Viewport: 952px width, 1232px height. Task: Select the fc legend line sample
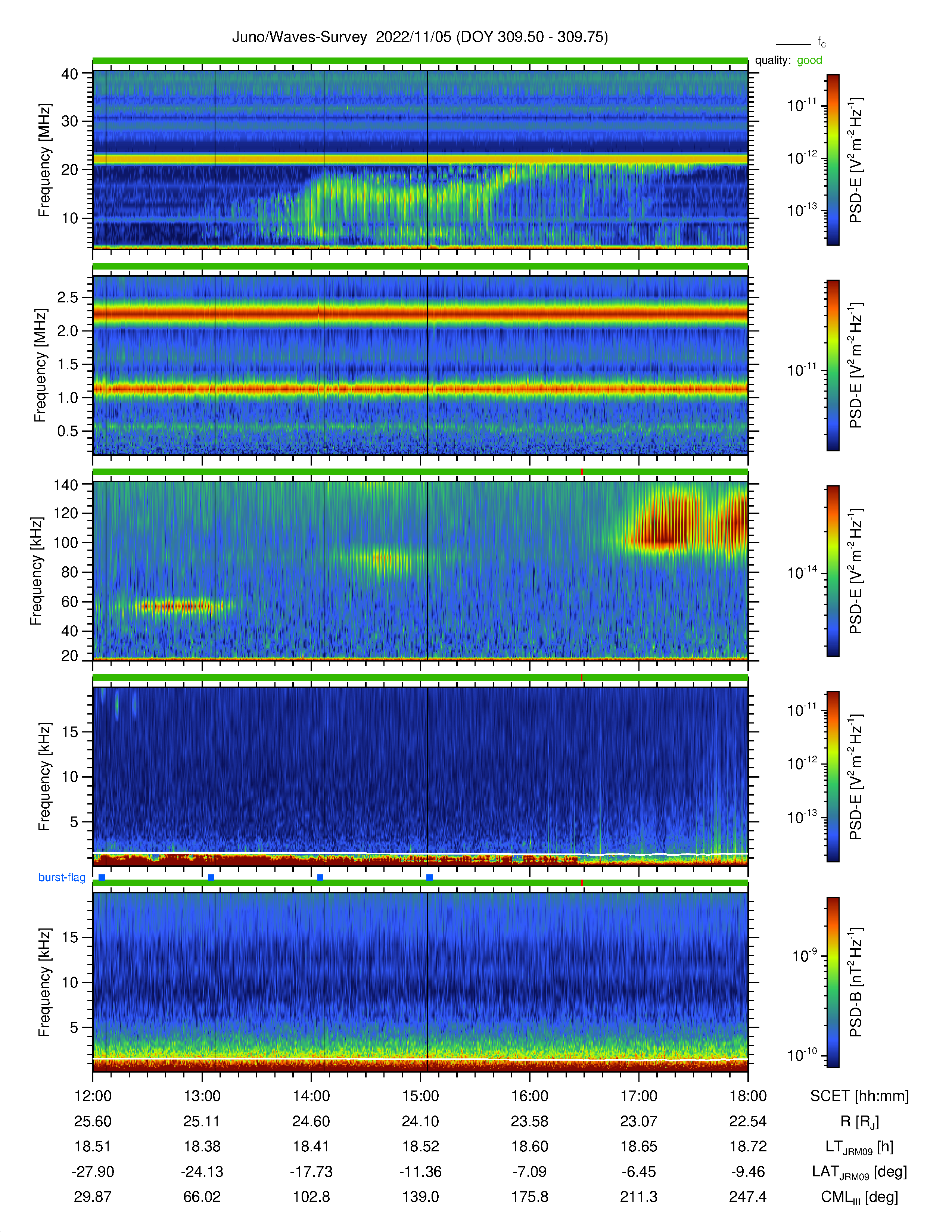[x=793, y=44]
